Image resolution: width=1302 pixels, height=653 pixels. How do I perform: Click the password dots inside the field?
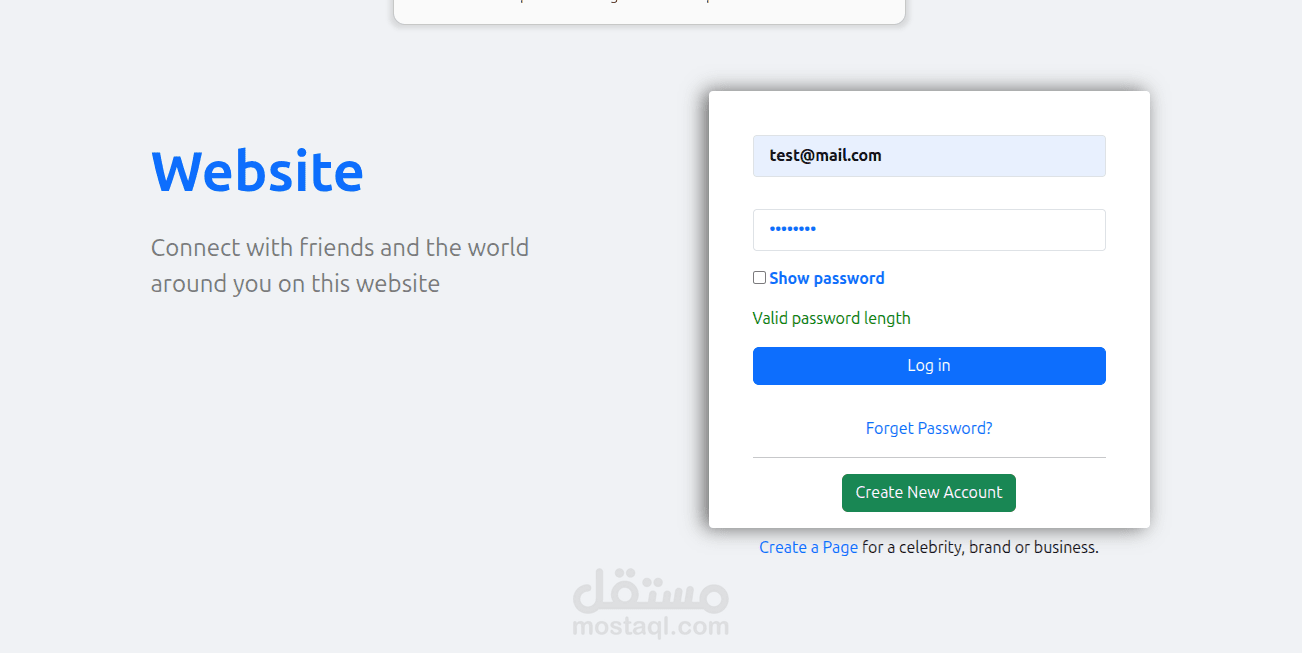(x=792, y=230)
